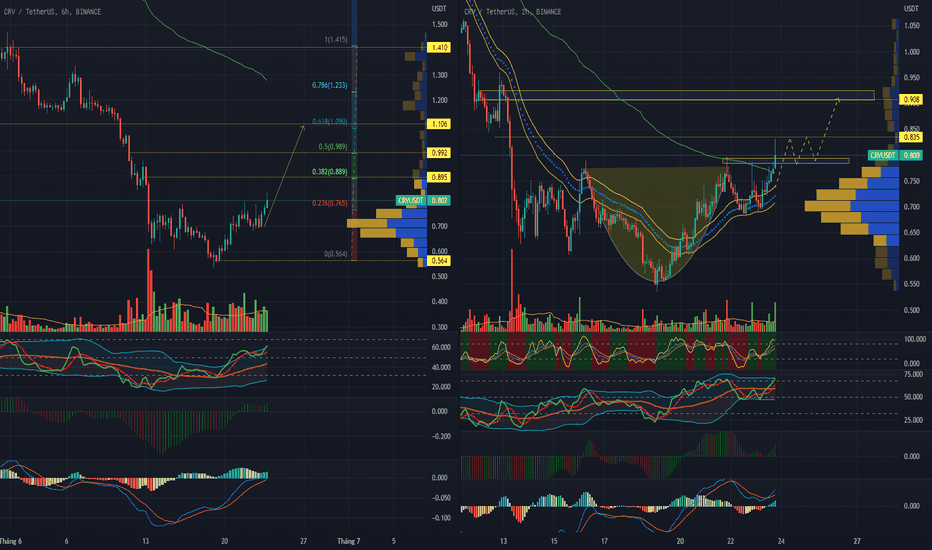Screen dimensions: 932x550
Task: Click the 1.300 value on the price axis
Action: [440, 75]
